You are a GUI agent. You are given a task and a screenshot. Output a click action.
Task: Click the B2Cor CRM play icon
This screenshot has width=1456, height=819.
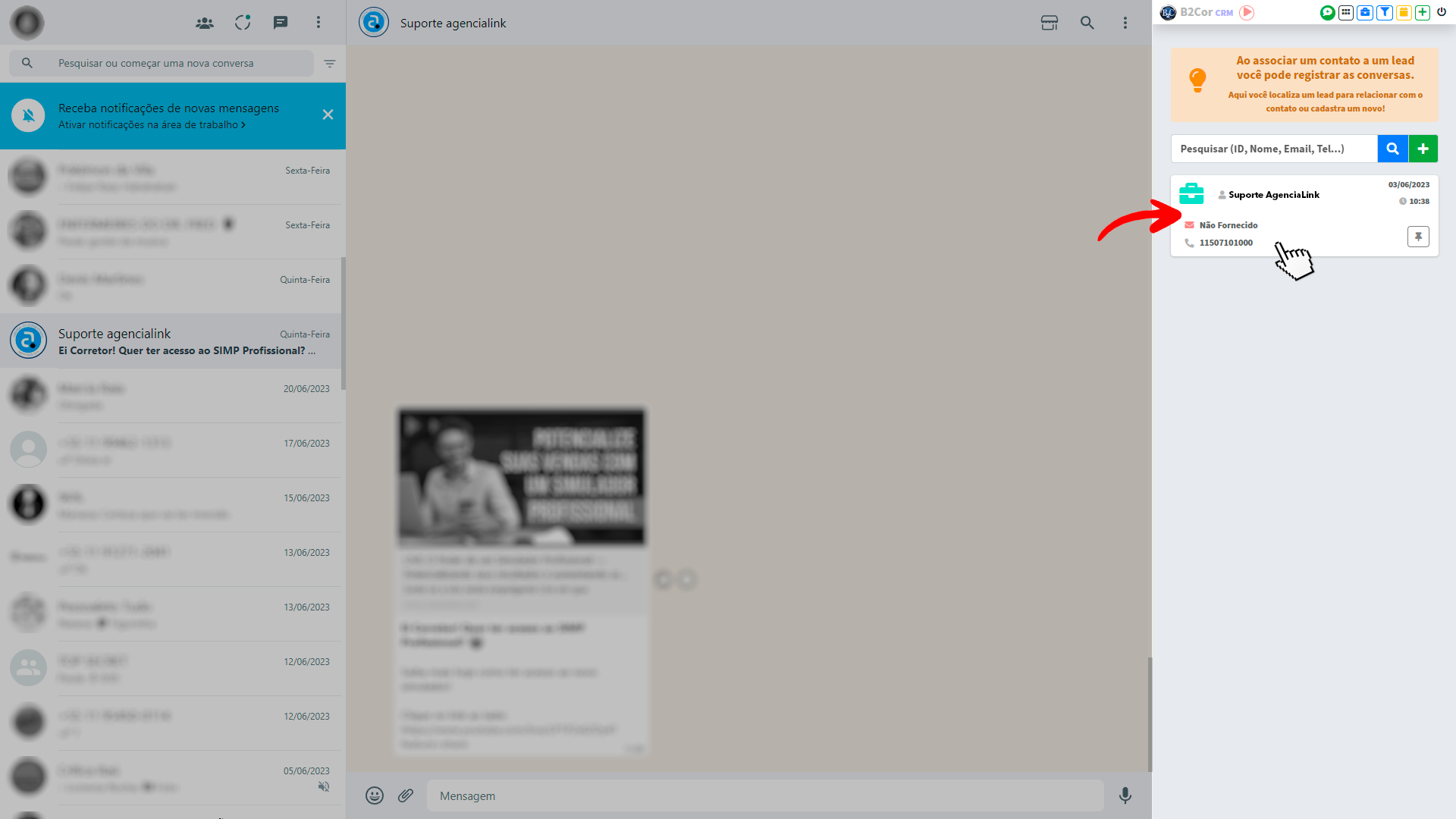[1247, 12]
